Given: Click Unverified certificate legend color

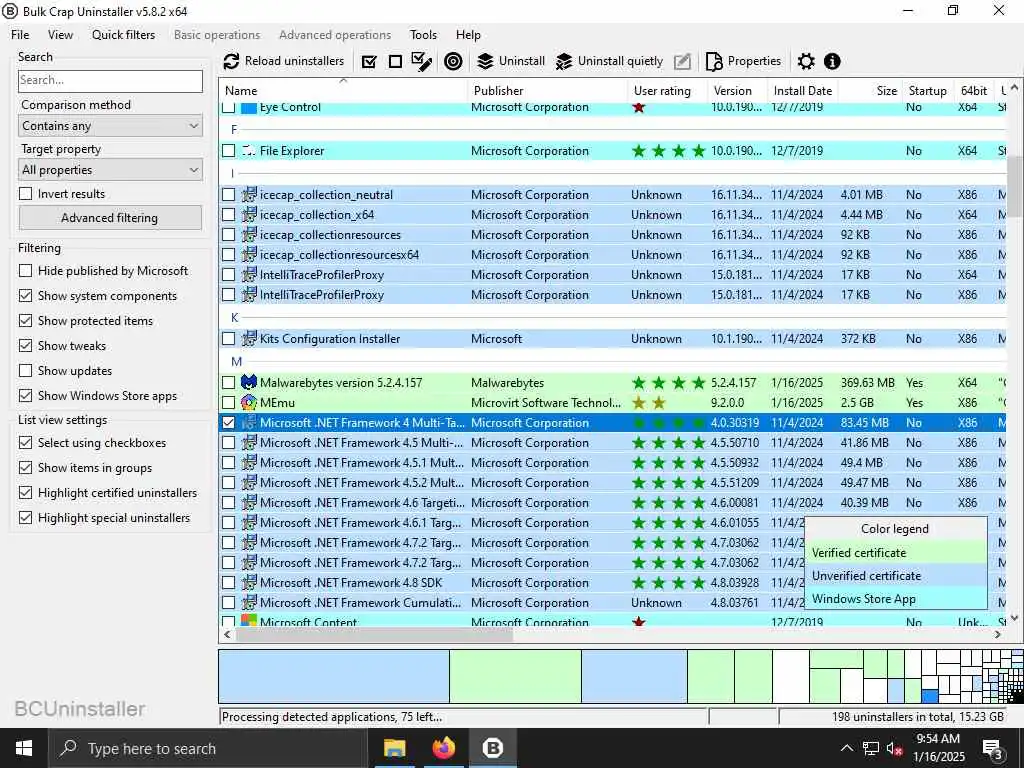Looking at the screenshot, I should coord(895,575).
